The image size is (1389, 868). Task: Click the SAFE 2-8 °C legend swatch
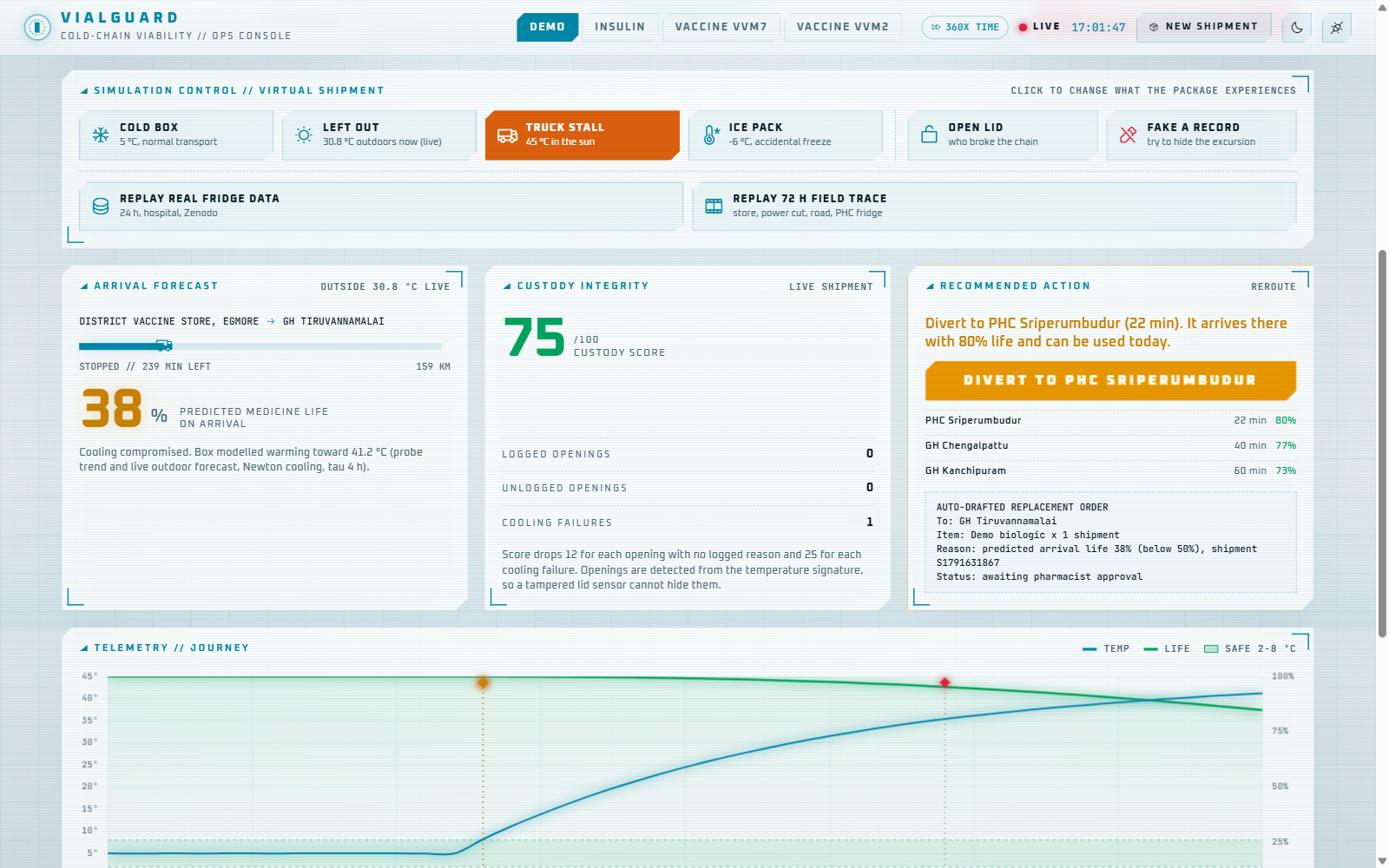click(x=1211, y=648)
